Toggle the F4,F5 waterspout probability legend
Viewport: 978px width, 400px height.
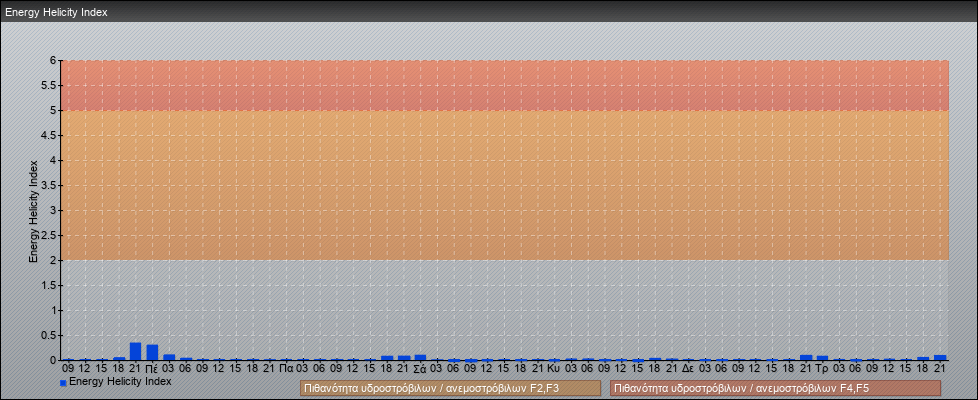tap(775, 388)
